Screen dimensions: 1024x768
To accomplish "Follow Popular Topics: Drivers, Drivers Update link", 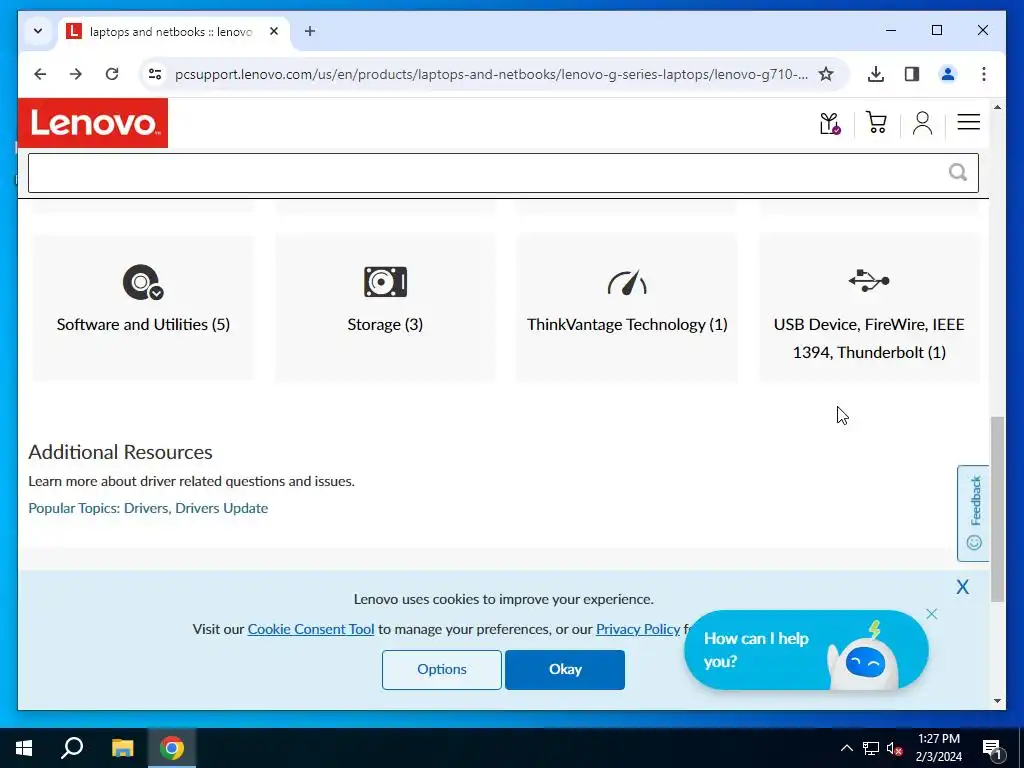I will 148,508.
